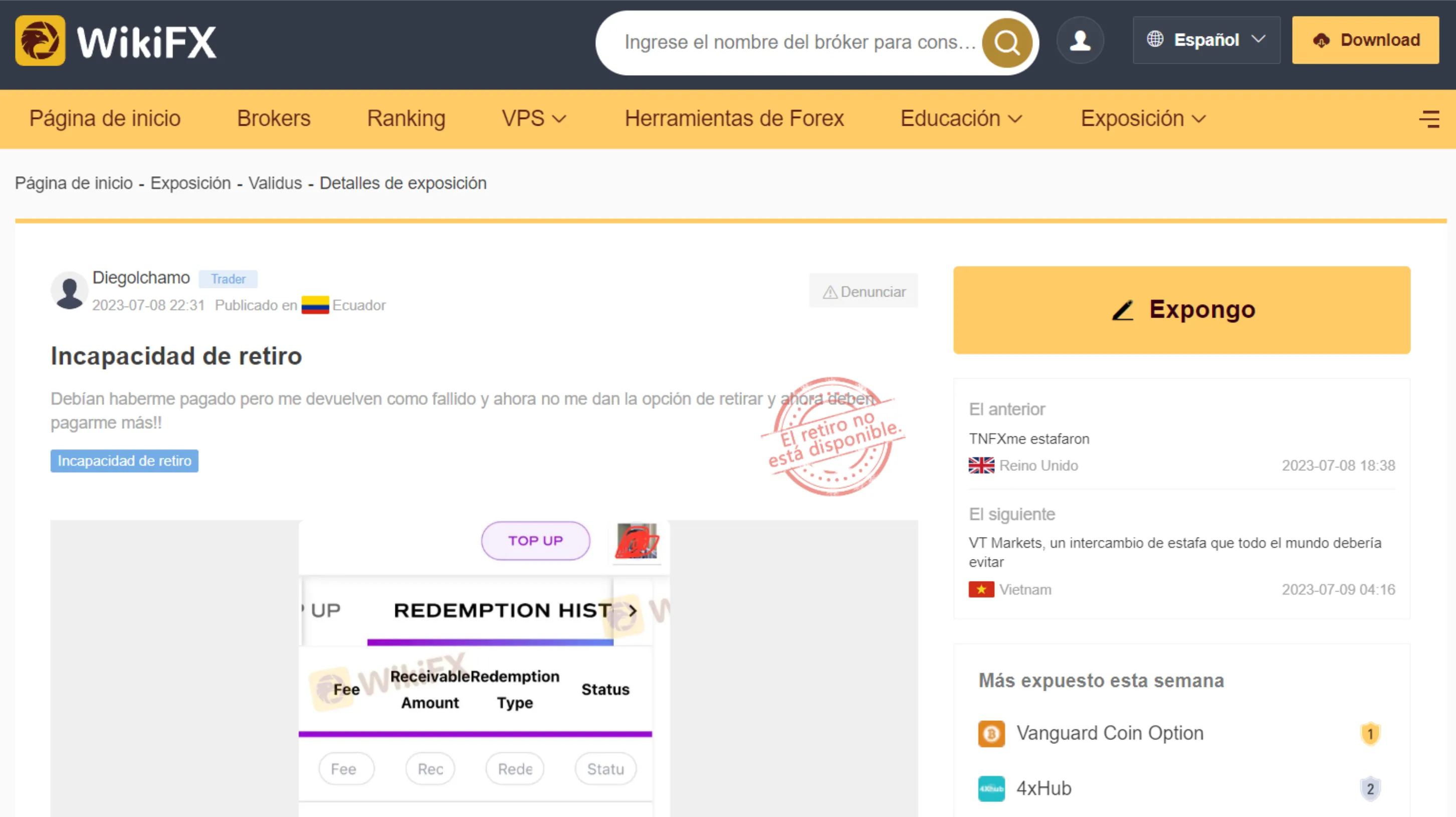This screenshot has height=817, width=1456.
Task: Open the Brokers nav item
Action: click(x=274, y=119)
